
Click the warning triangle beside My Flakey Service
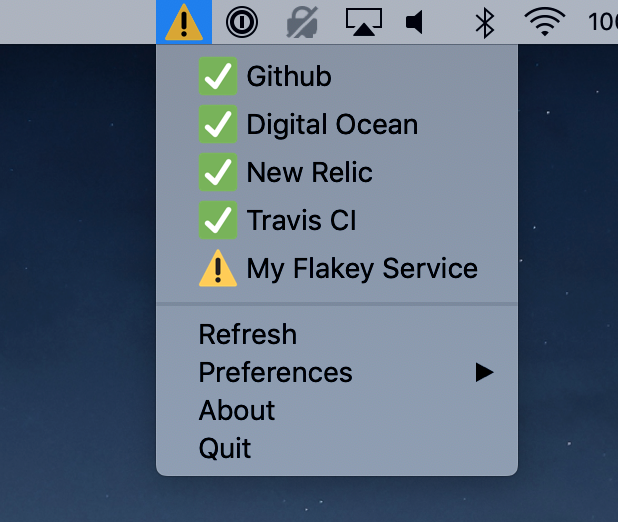click(218, 268)
